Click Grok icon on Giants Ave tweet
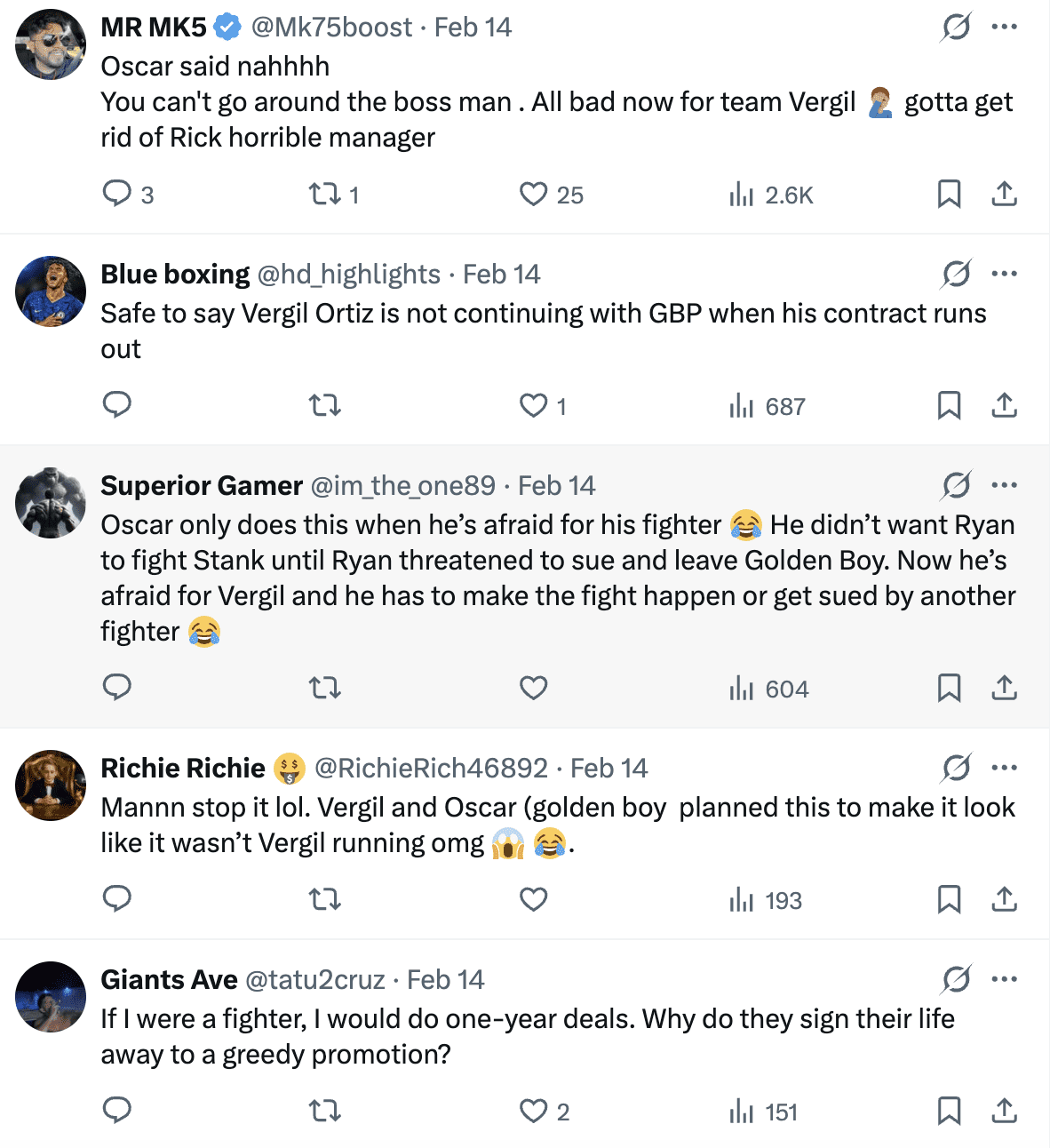This screenshot has height=1148, width=1050. pyautogui.click(x=956, y=979)
